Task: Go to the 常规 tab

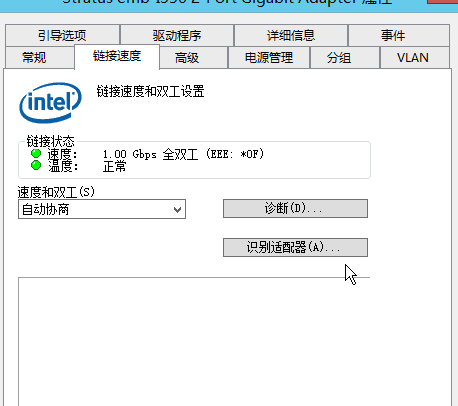Action: pyautogui.click(x=39, y=58)
